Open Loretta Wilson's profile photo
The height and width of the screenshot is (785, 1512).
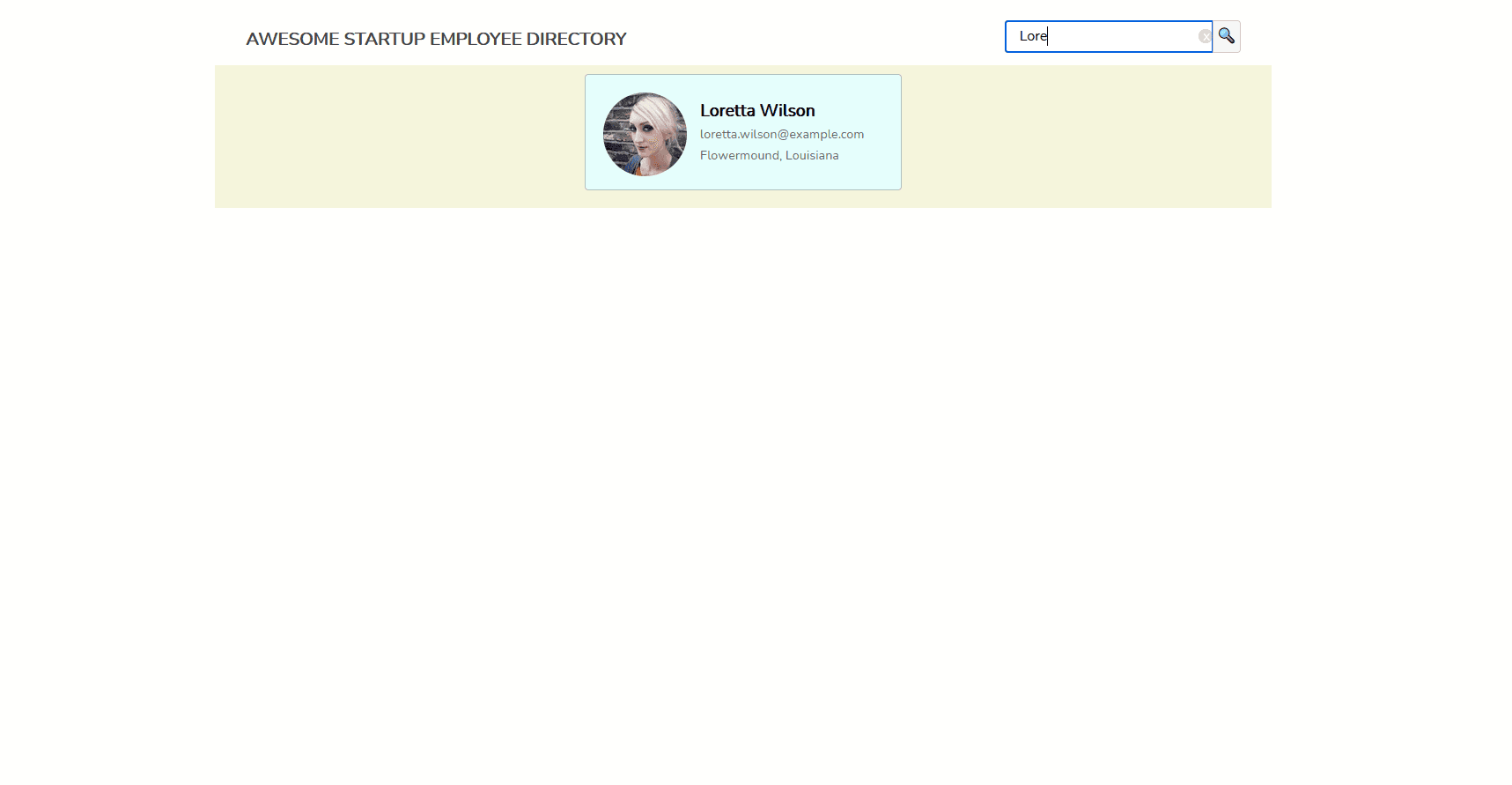click(x=645, y=134)
